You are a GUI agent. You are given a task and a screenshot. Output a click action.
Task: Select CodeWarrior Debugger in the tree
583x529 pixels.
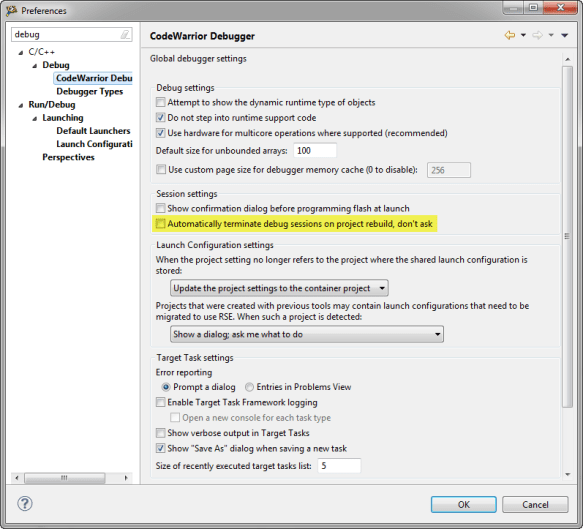tap(94, 78)
